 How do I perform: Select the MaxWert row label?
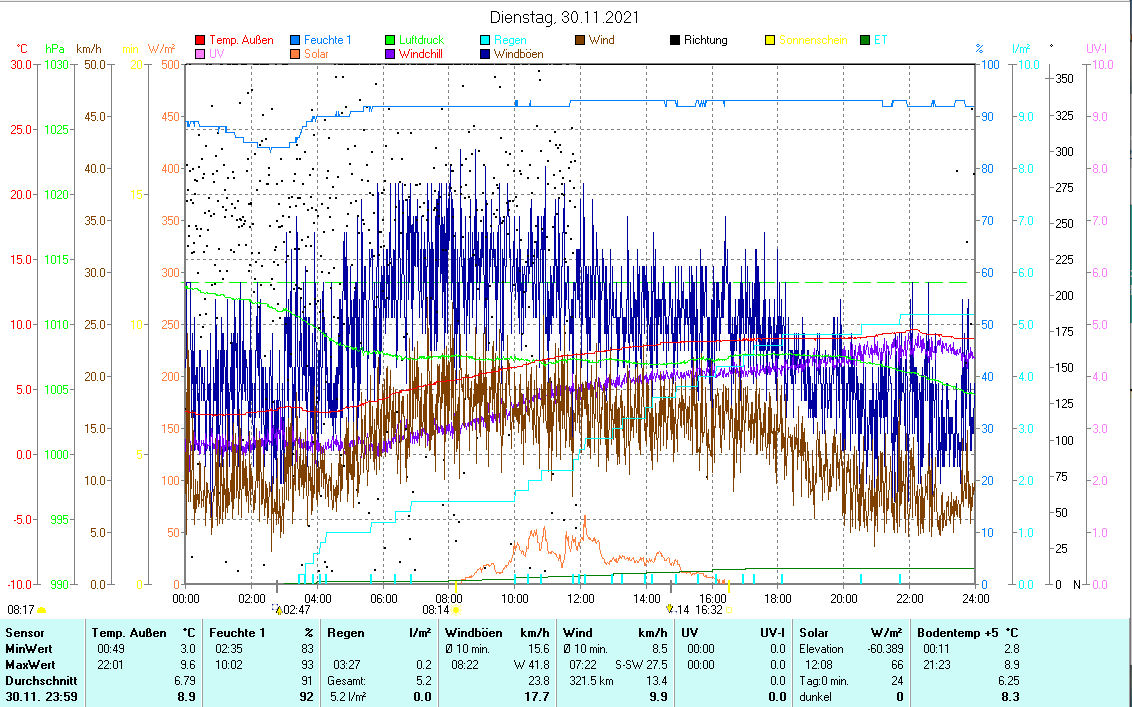(x=29, y=664)
